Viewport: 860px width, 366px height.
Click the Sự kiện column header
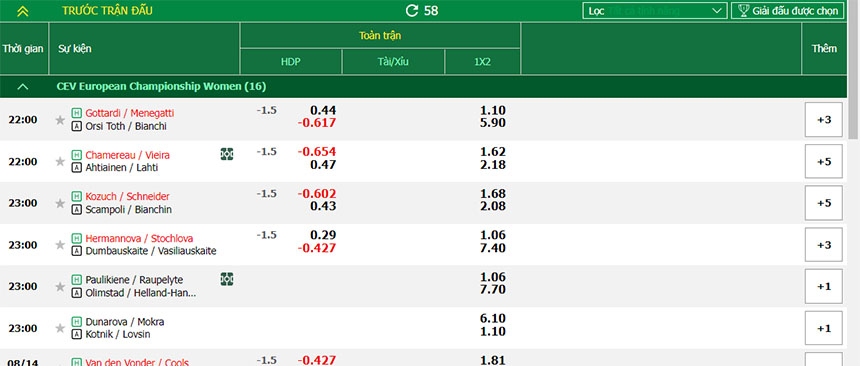tap(144, 48)
